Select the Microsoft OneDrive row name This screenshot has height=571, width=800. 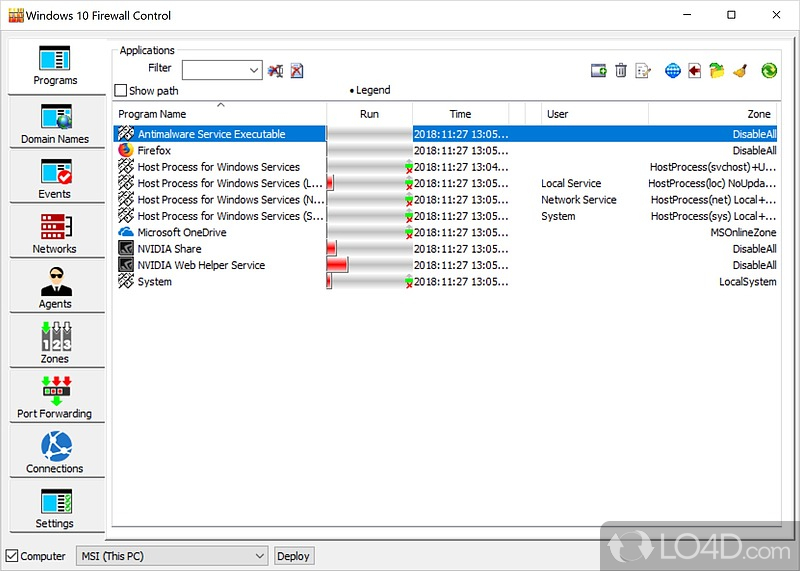(x=182, y=232)
